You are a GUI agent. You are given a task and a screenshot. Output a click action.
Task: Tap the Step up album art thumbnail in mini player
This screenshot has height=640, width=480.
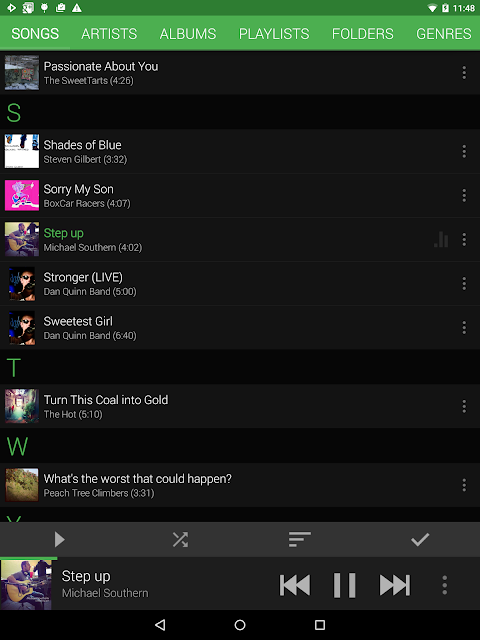(26, 584)
